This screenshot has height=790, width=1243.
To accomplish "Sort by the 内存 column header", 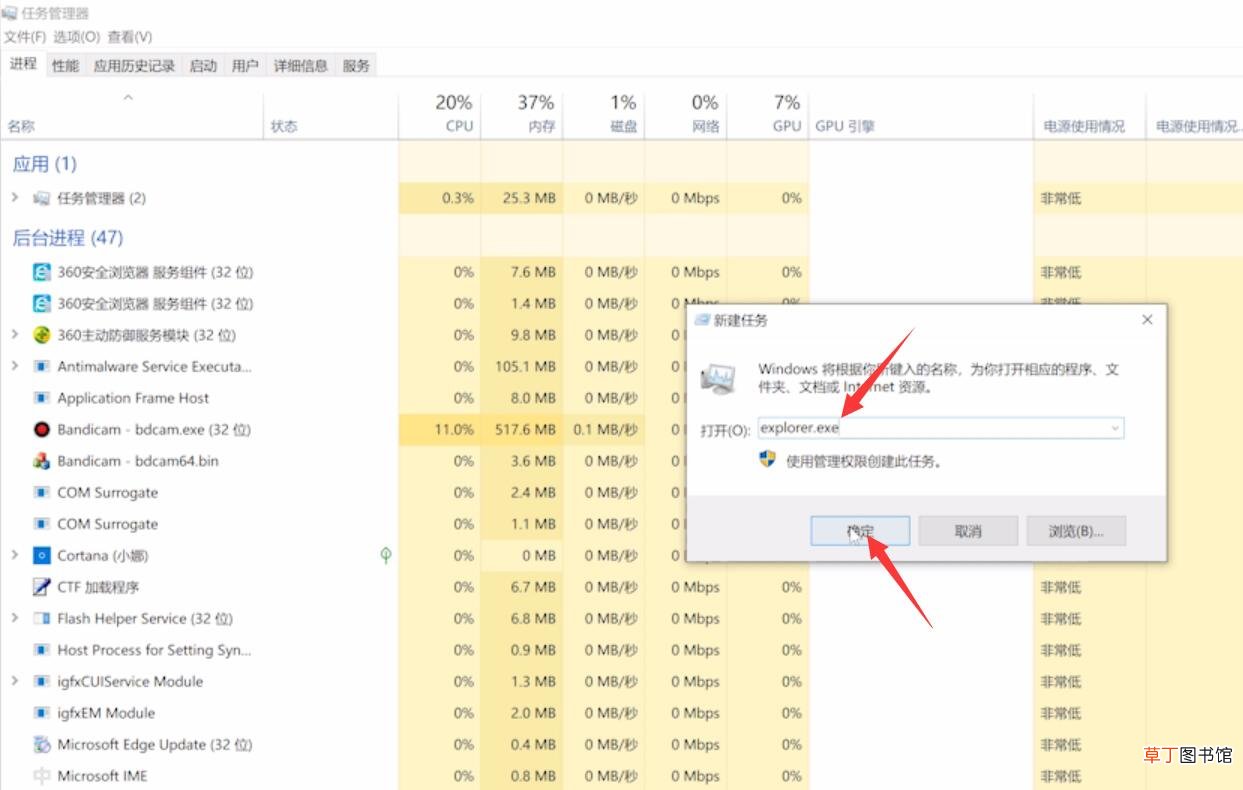I will pos(521,115).
